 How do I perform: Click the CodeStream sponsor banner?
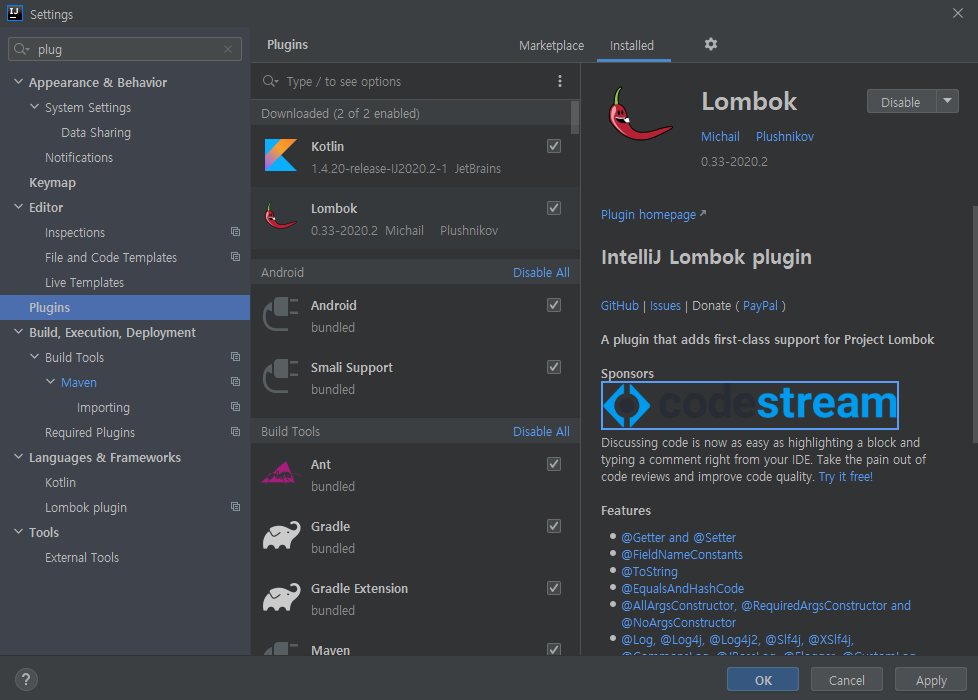750,405
